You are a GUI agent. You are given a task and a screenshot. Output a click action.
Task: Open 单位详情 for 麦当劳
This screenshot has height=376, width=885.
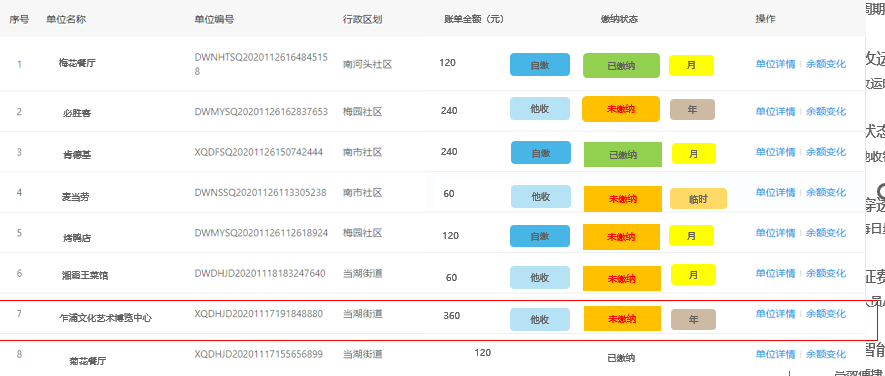click(775, 193)
